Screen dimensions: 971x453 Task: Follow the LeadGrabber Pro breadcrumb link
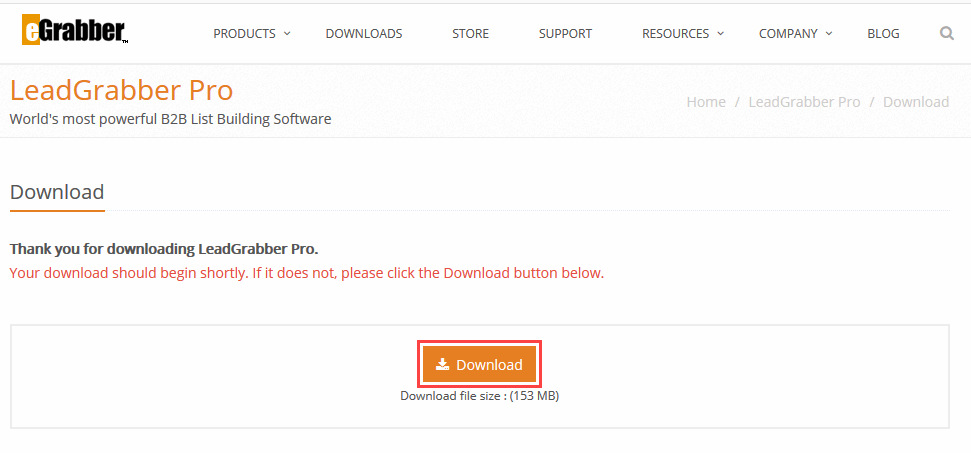804,102
